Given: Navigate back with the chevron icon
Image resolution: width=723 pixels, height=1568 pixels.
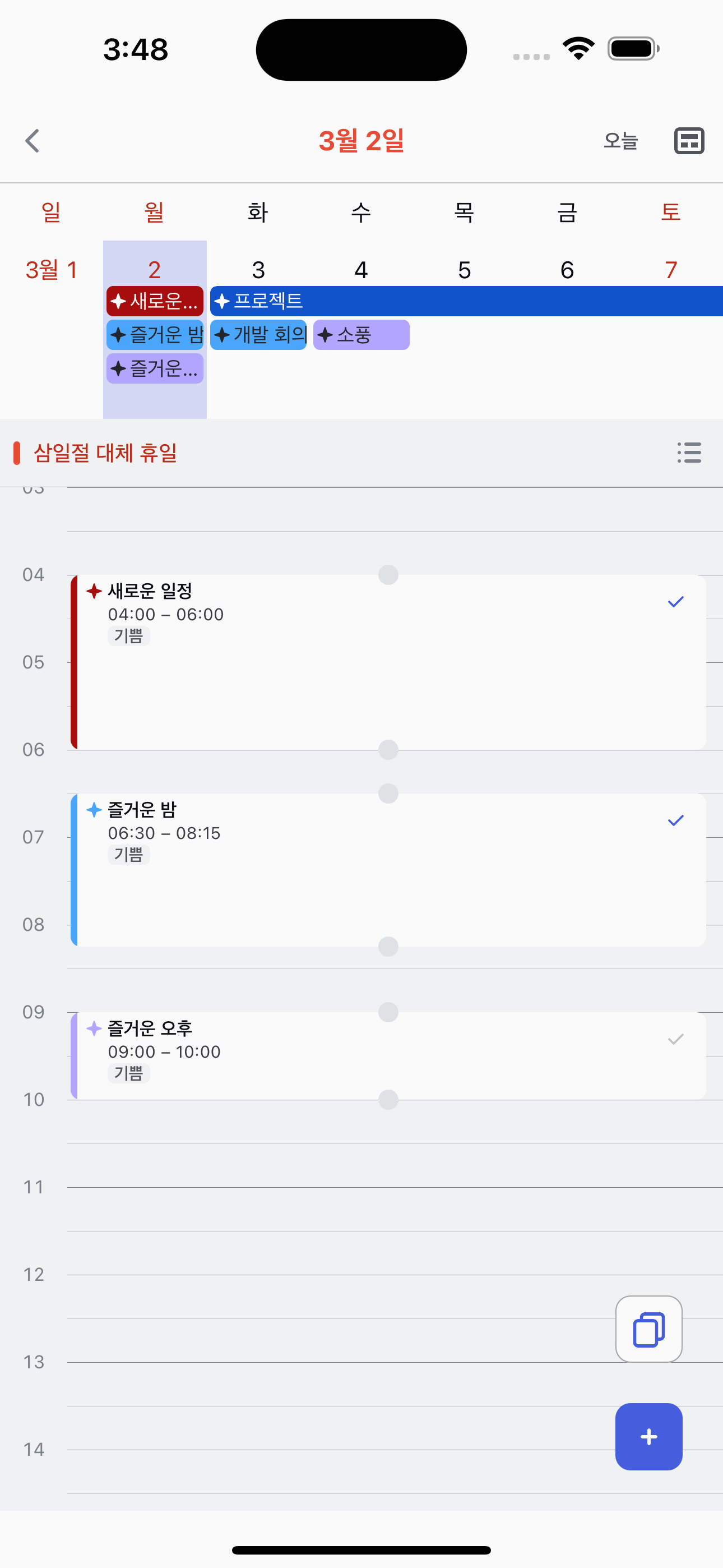Looking at the screenshot, I should point(33,141).
